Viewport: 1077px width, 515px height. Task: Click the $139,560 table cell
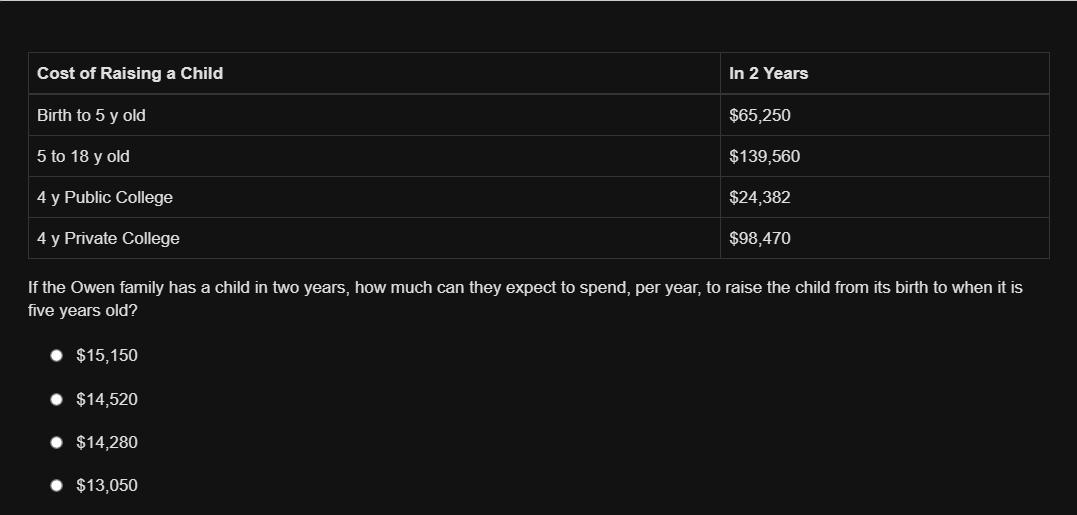(885, 156)
